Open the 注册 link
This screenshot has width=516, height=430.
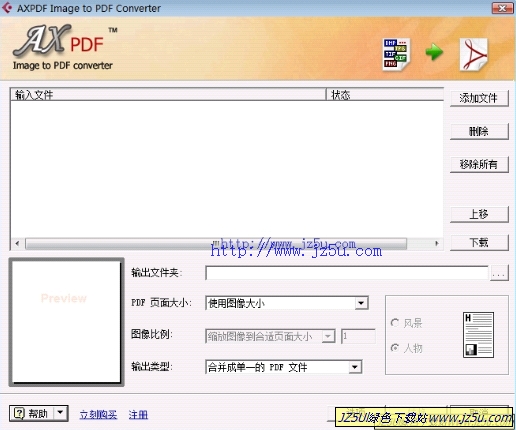point(138,415)
